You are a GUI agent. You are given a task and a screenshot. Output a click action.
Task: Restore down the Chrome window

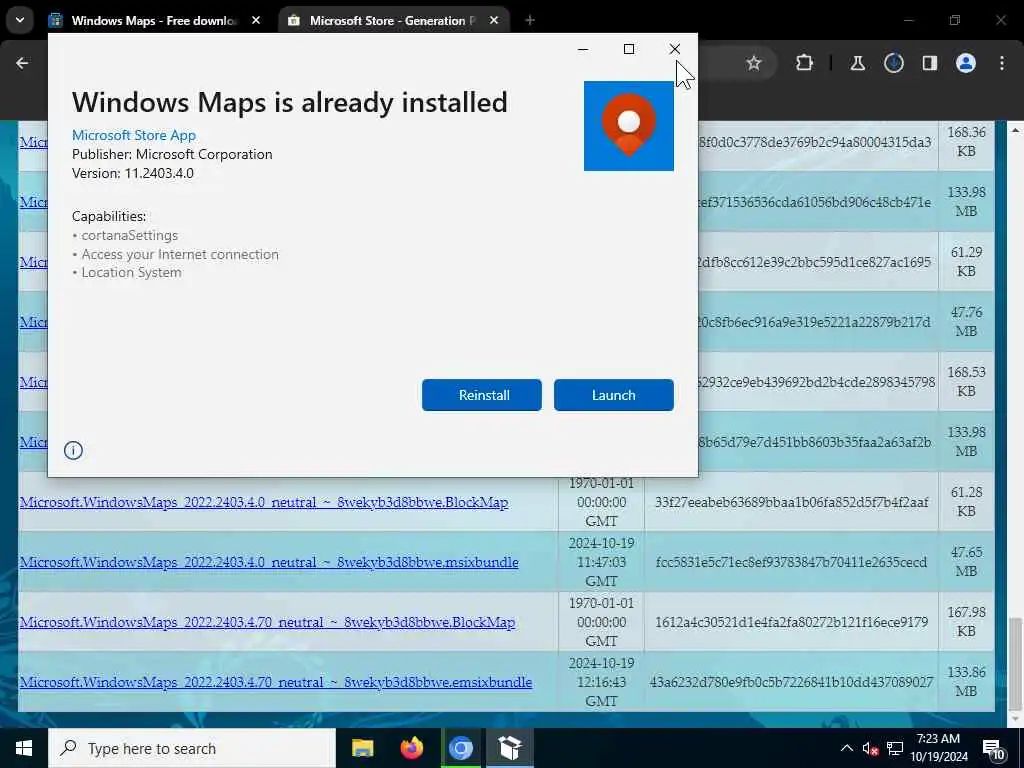(x=955, y=20)
